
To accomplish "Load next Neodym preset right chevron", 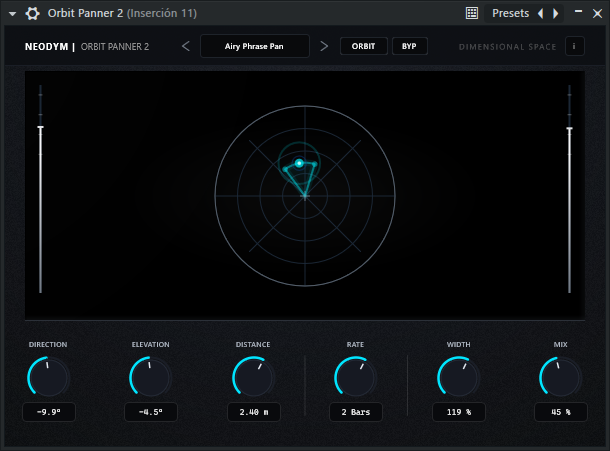I will pyautogui.click(x=324, y=46).
